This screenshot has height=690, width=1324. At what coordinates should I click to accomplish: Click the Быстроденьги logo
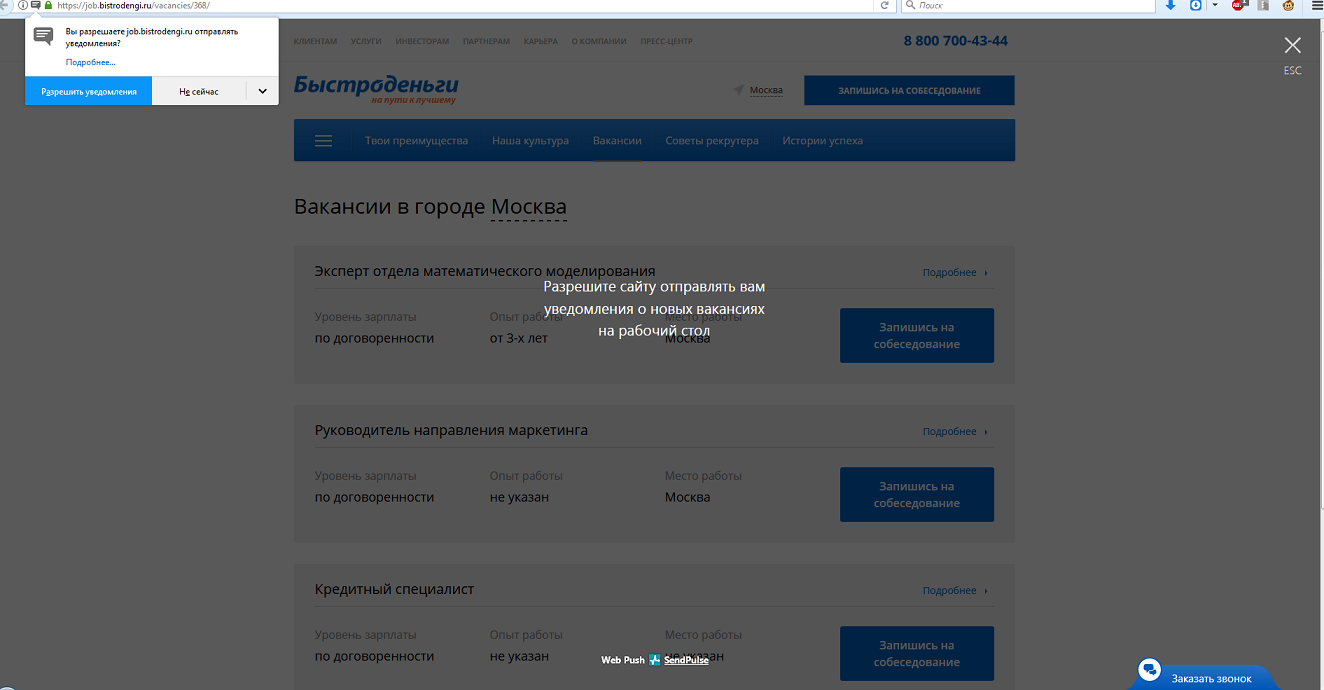coord(376,88)
